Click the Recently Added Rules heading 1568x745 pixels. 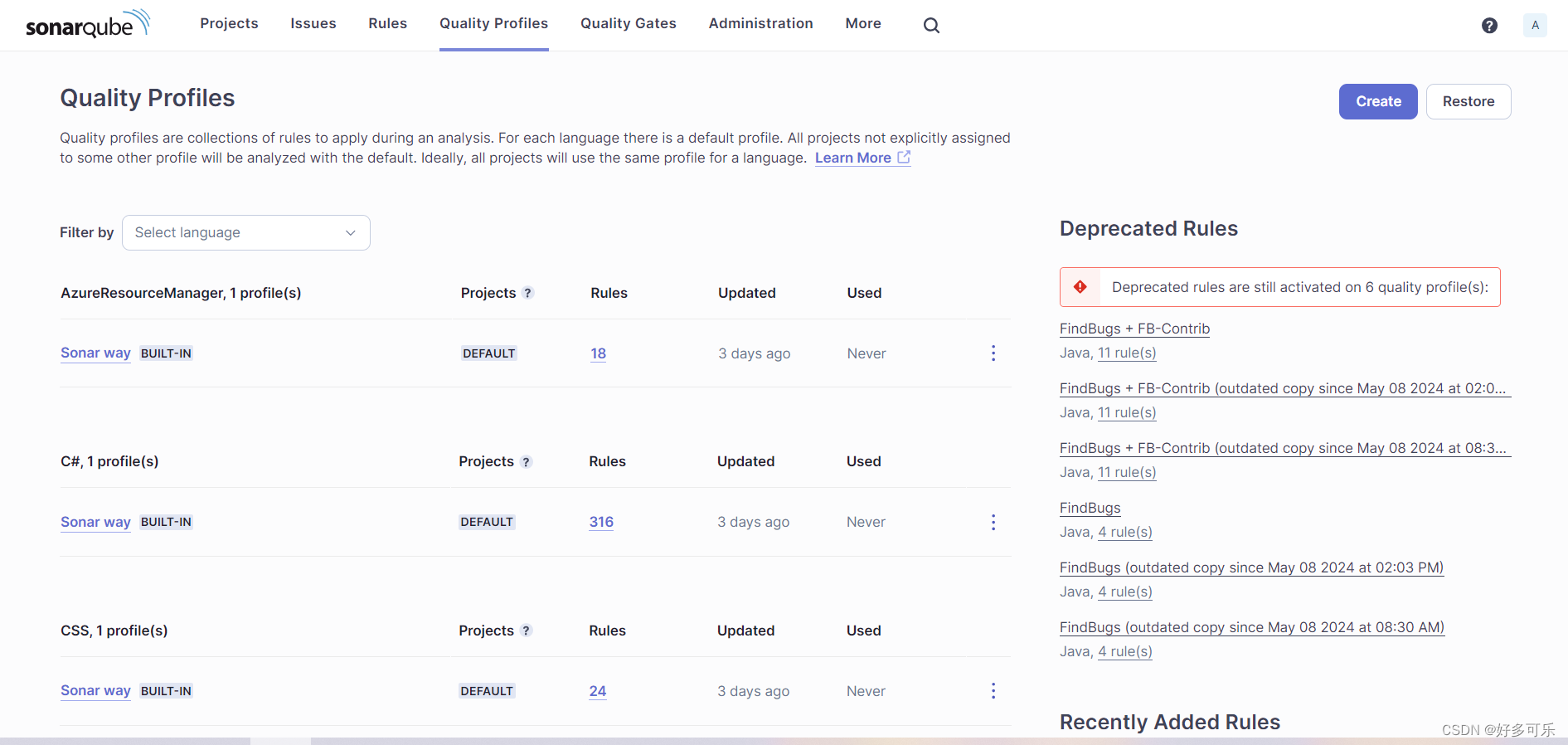click(1170, 722)
